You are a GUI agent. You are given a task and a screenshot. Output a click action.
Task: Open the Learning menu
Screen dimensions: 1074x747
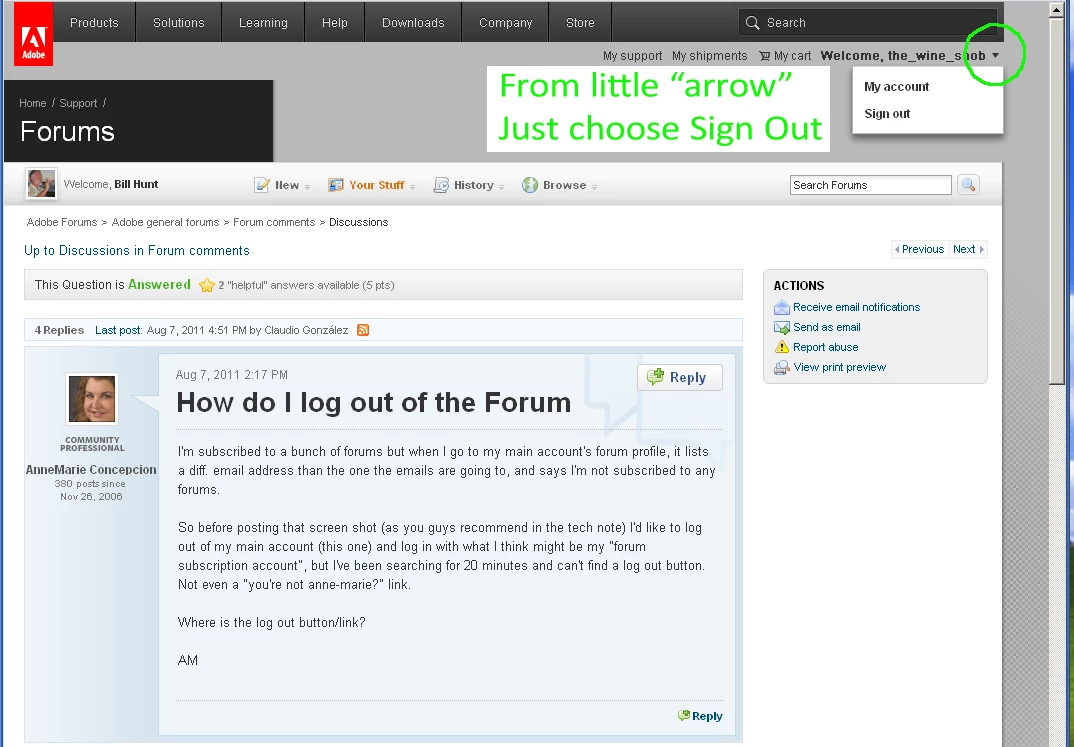click(x=263, y=23)
